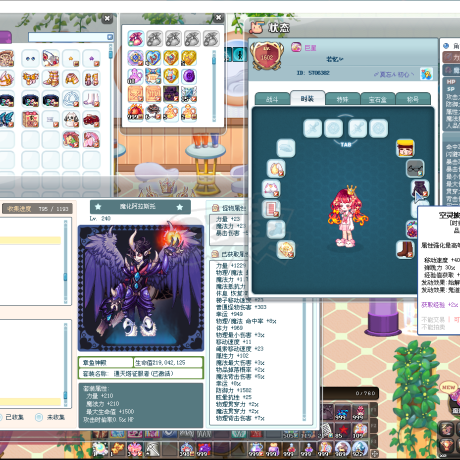
Task: Open the 宝石盒 tab
Action: pos(378,99)
